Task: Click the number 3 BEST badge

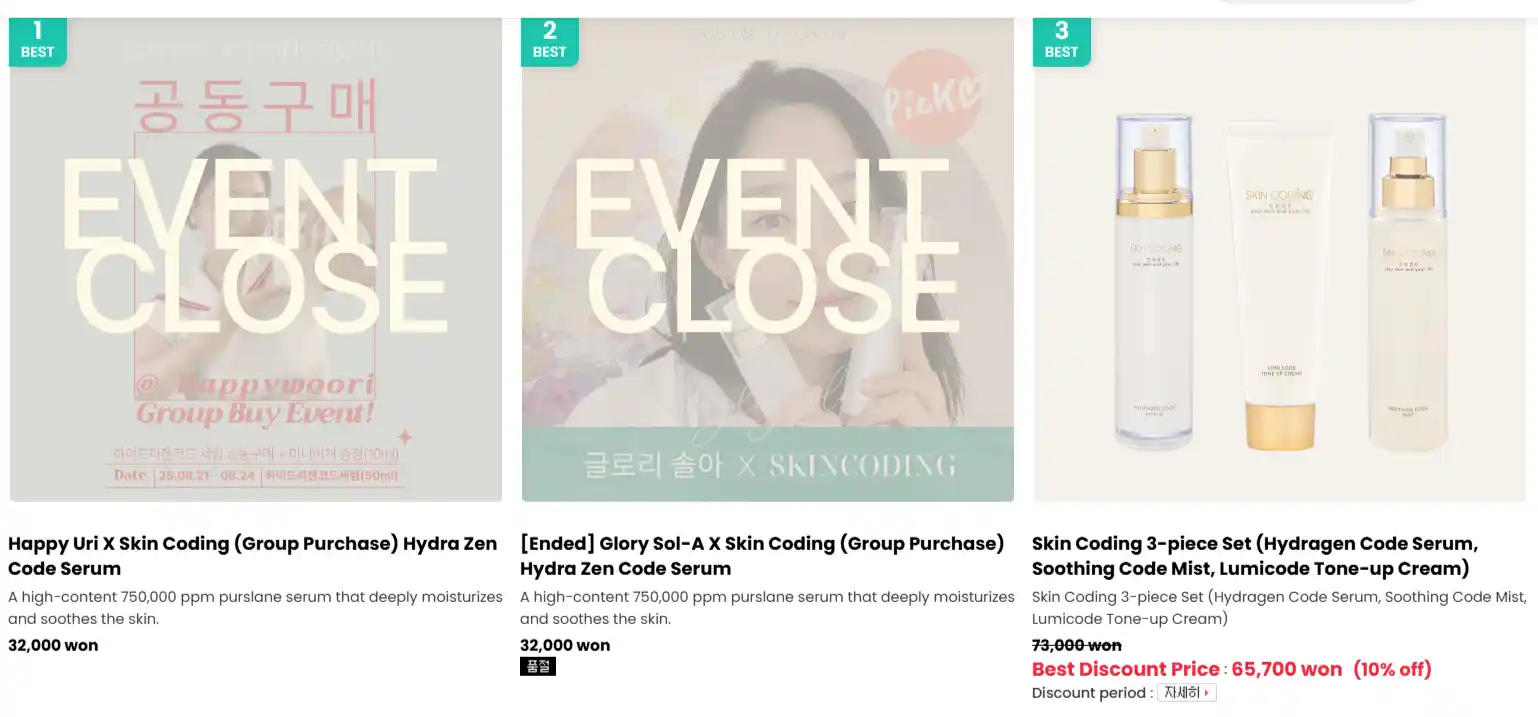Action: click(1061, 41)
